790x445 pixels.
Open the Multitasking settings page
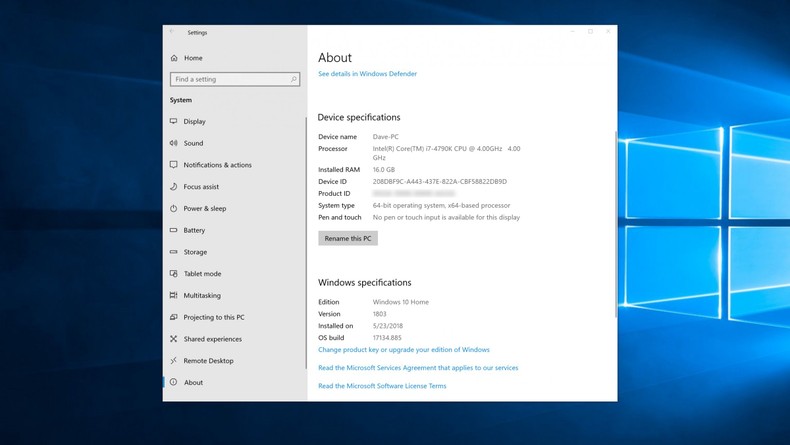pos(202,296)
